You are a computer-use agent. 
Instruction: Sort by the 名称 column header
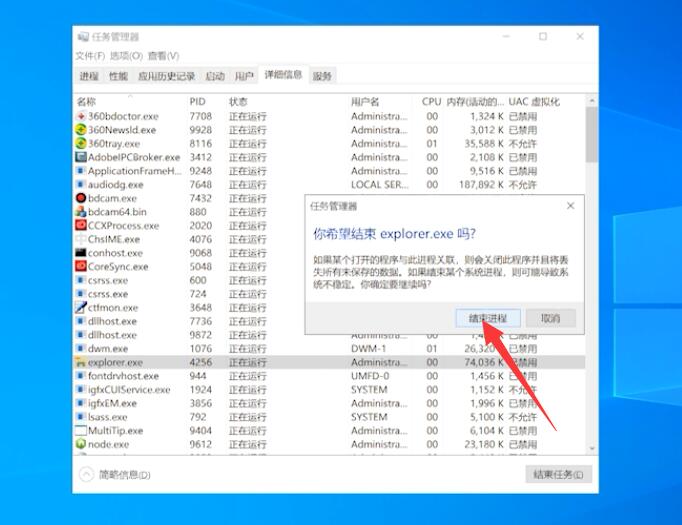(x=130, y=102)
